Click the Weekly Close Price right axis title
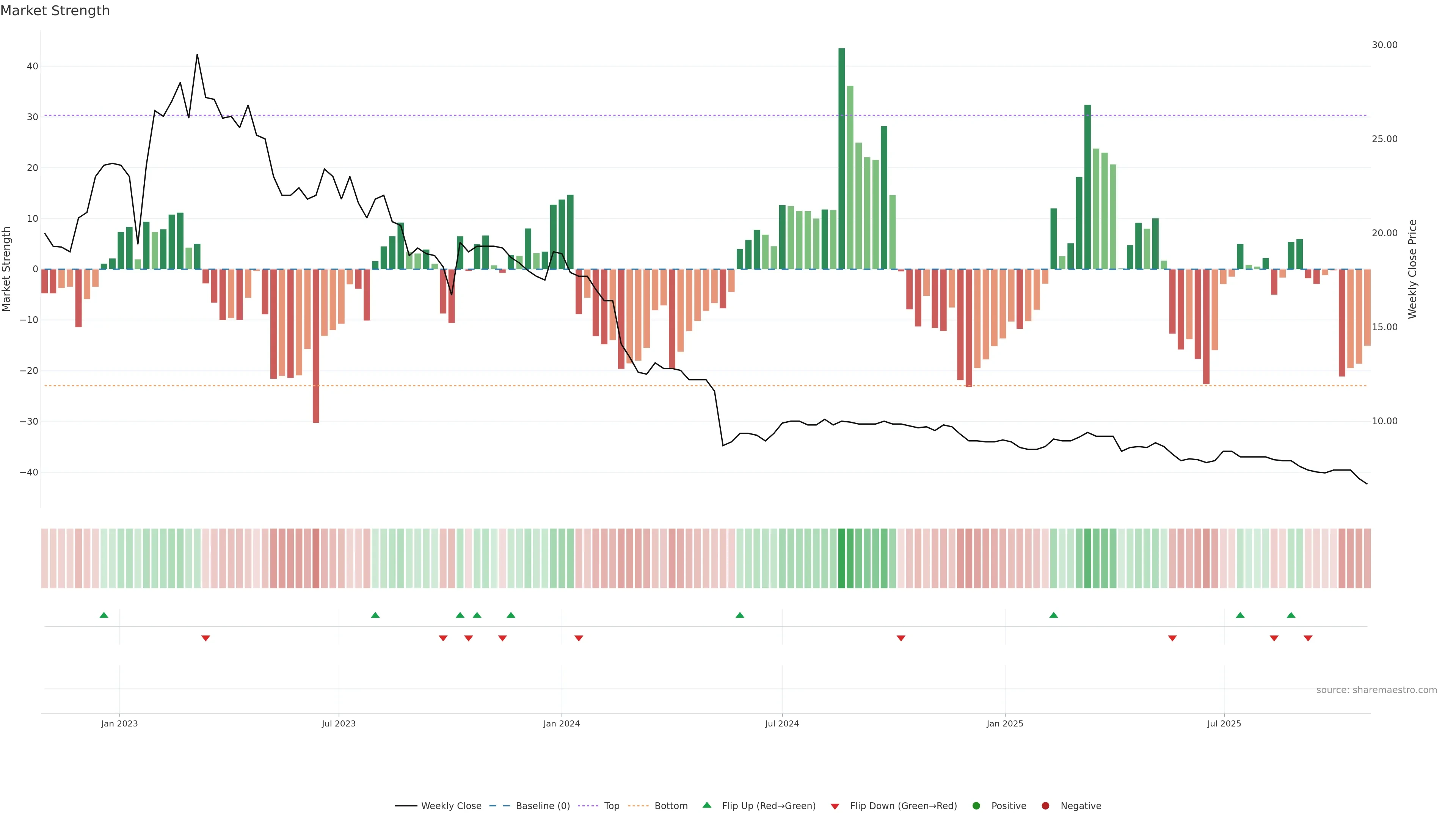This screenshot has width=1456, height=819. click(1412, 269)
